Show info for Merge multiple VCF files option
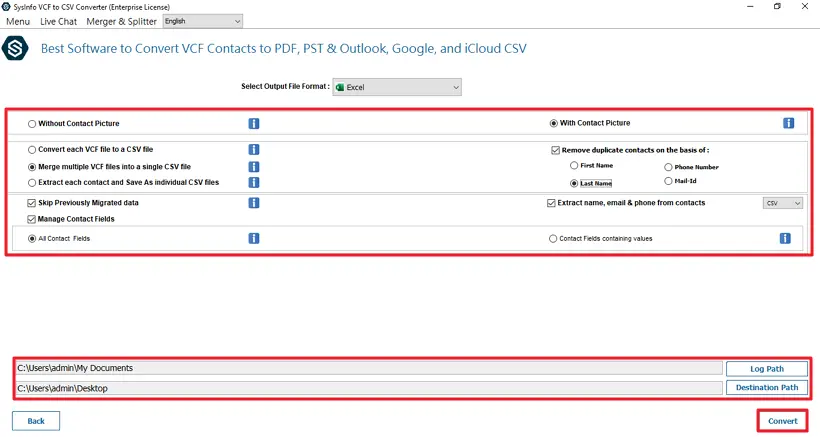This screenshot has height=437, width=820. [x=254, y=167]
